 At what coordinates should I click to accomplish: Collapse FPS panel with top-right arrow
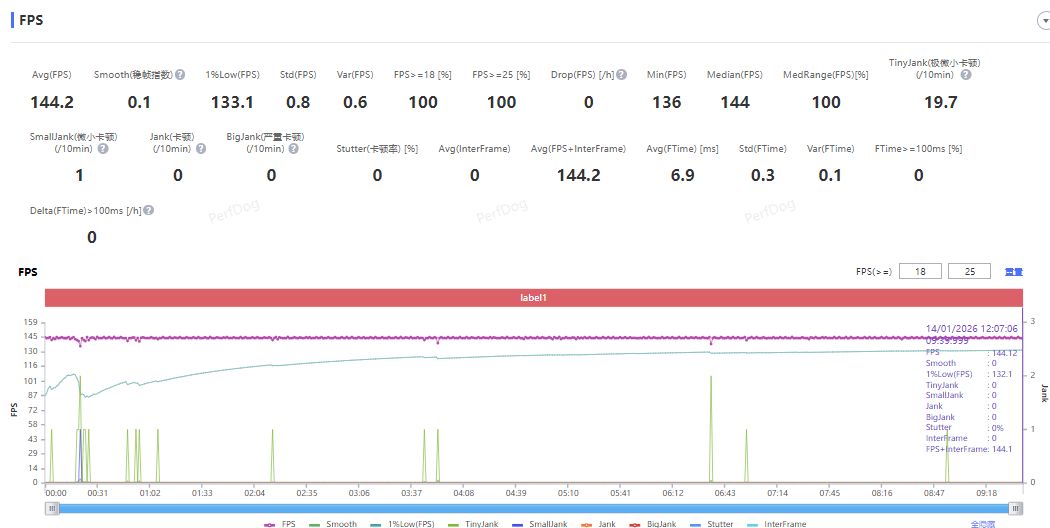(1043, 20)
